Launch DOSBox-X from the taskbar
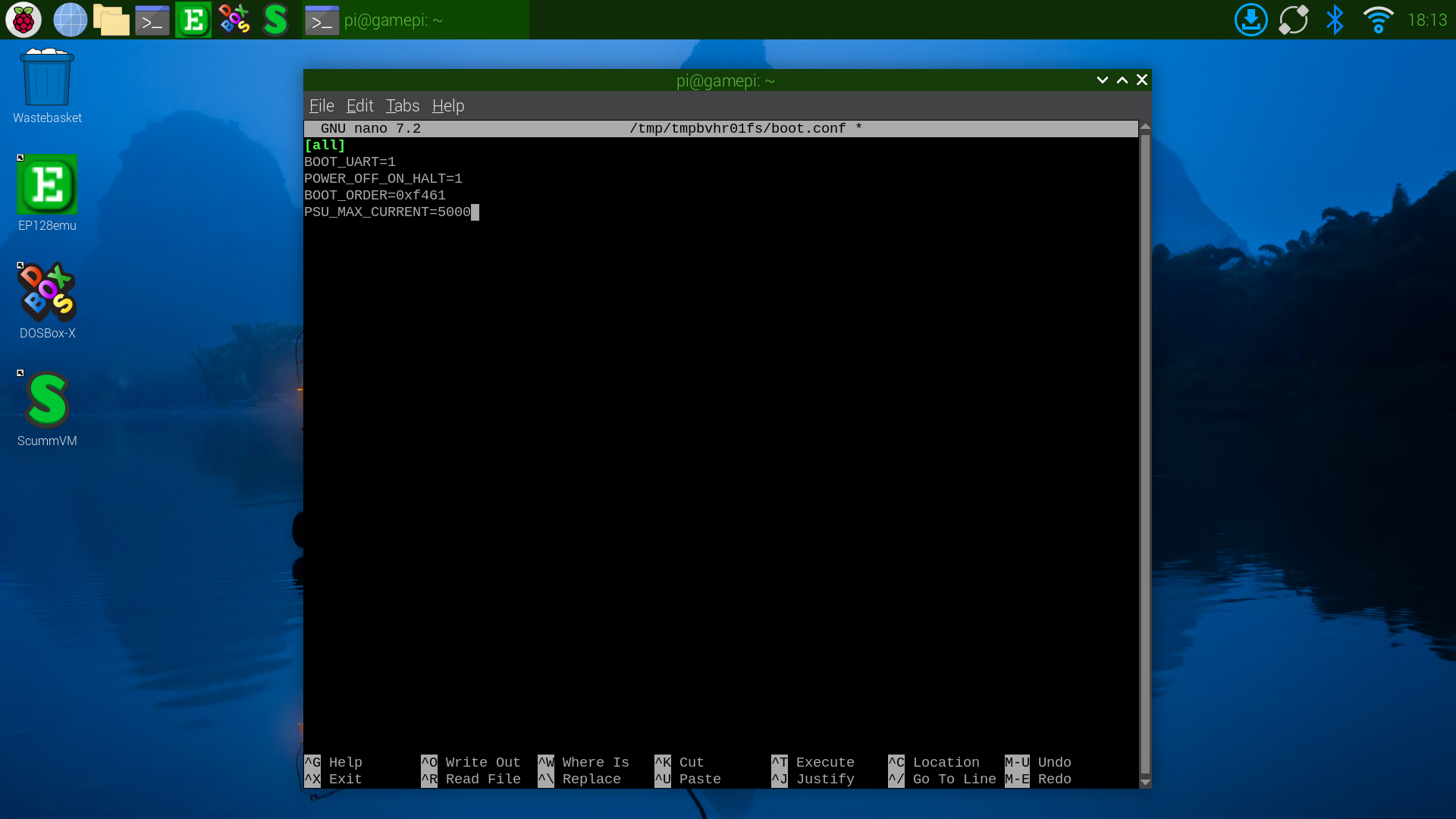1456x819 pixels. [234, 20]
